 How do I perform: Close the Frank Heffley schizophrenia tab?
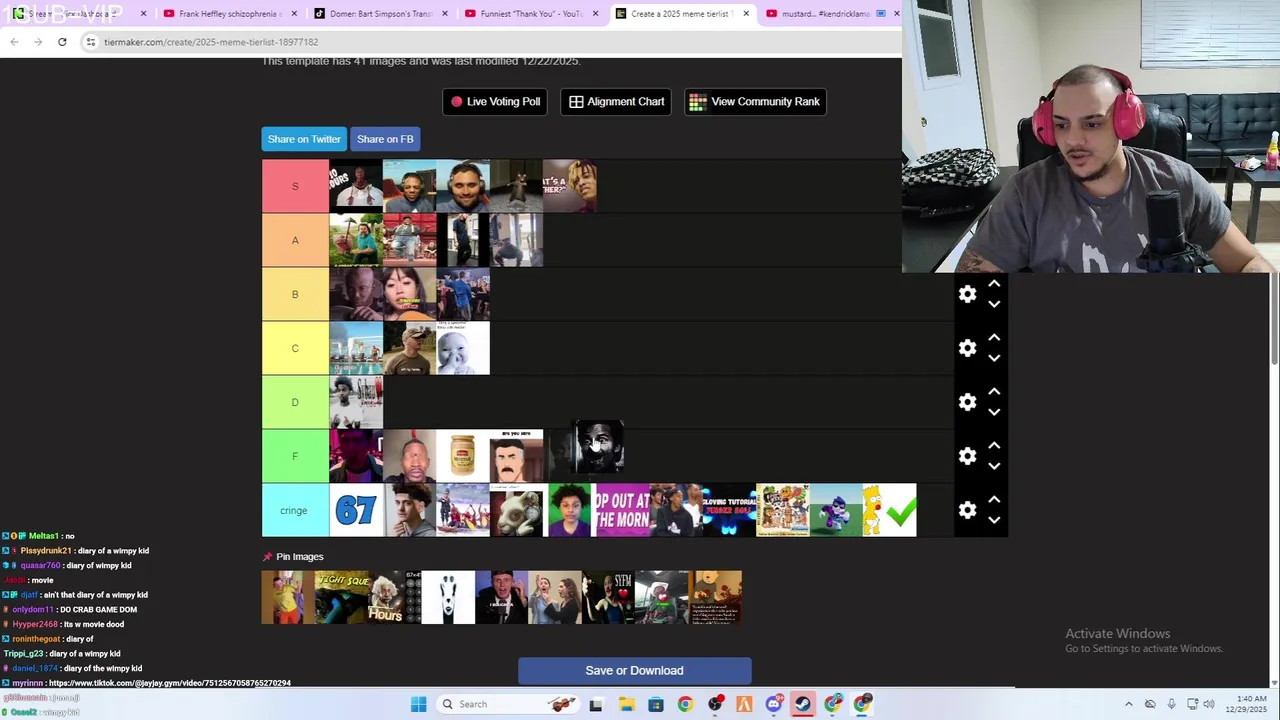295,14
